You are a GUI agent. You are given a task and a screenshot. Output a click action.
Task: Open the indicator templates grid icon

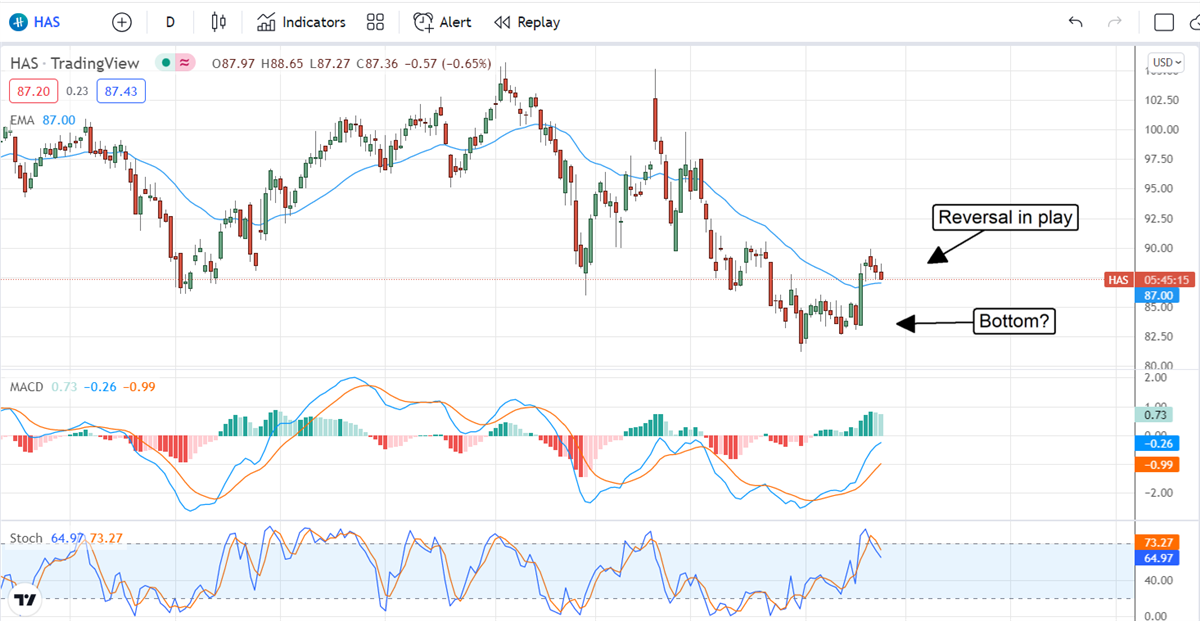coord(376,22)
